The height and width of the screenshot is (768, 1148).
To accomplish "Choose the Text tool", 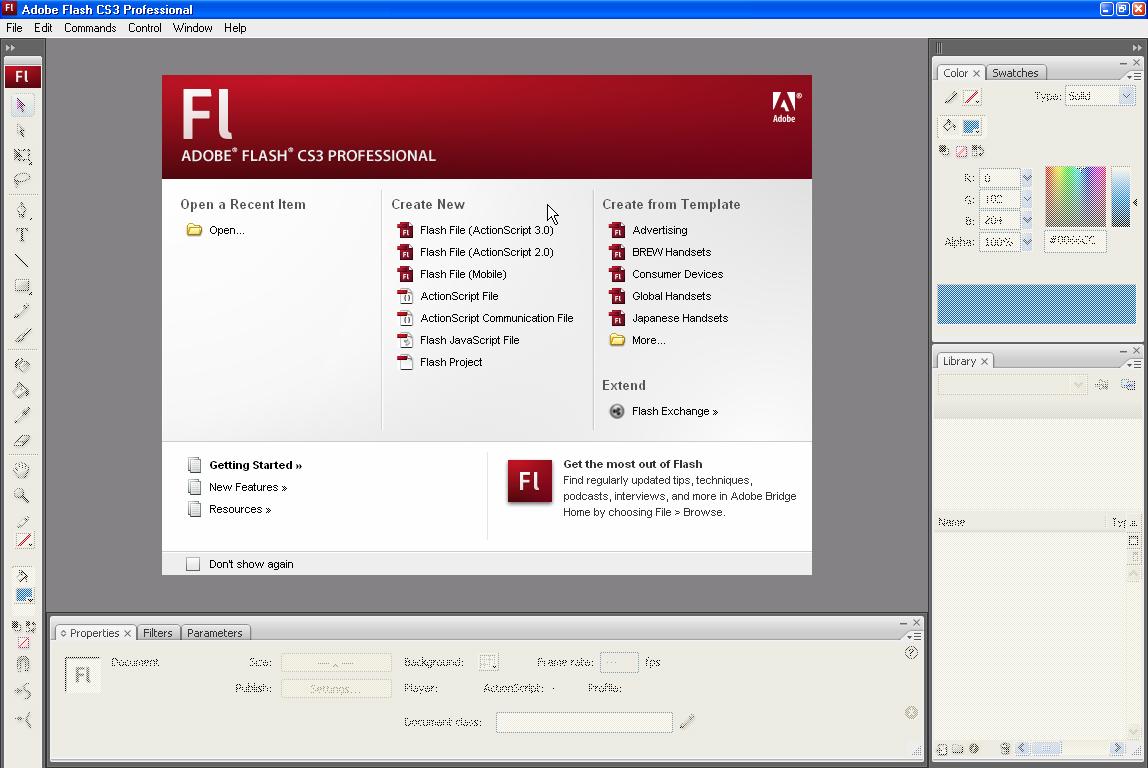I will point(22,235).
